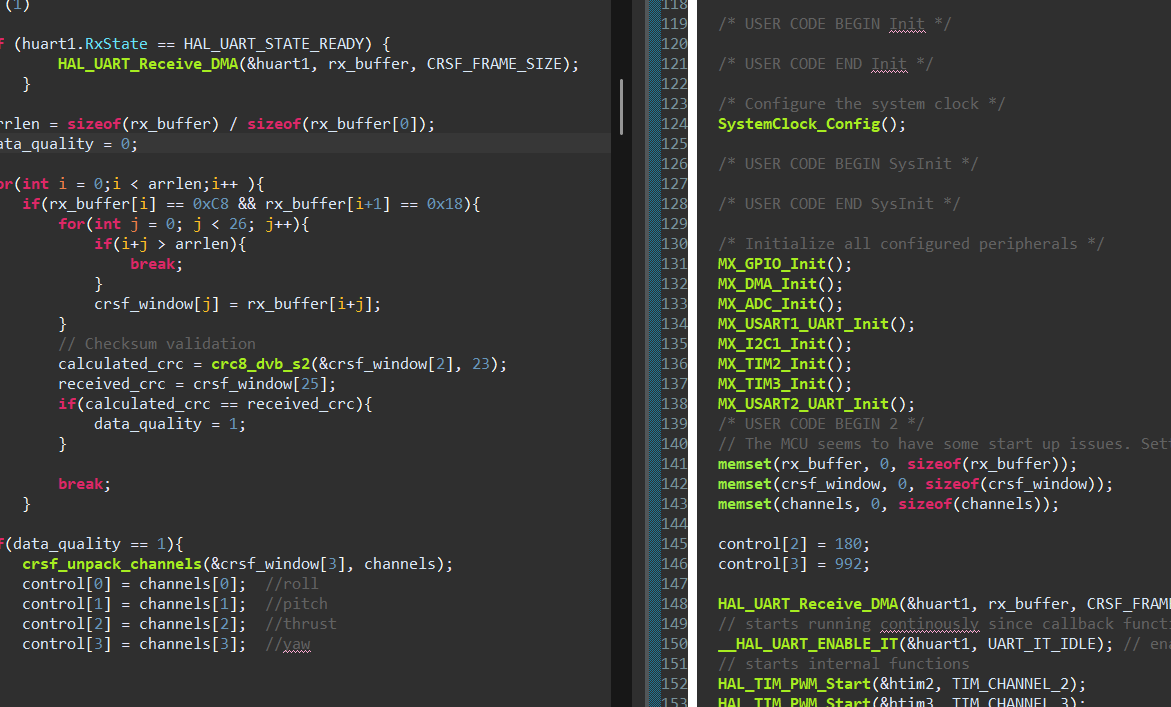This screenshot has width=1171, height=707.
Task: Click the //yaw comment
Action: (x=288, y=644)
